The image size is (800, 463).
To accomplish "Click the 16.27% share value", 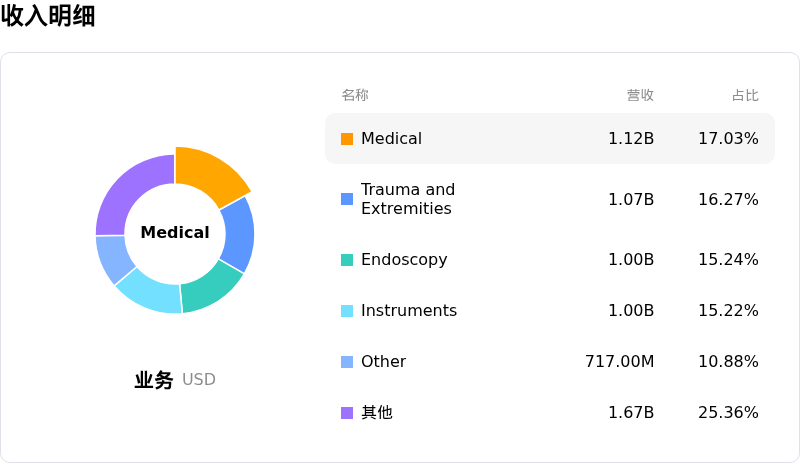I will tap(729, 199).
